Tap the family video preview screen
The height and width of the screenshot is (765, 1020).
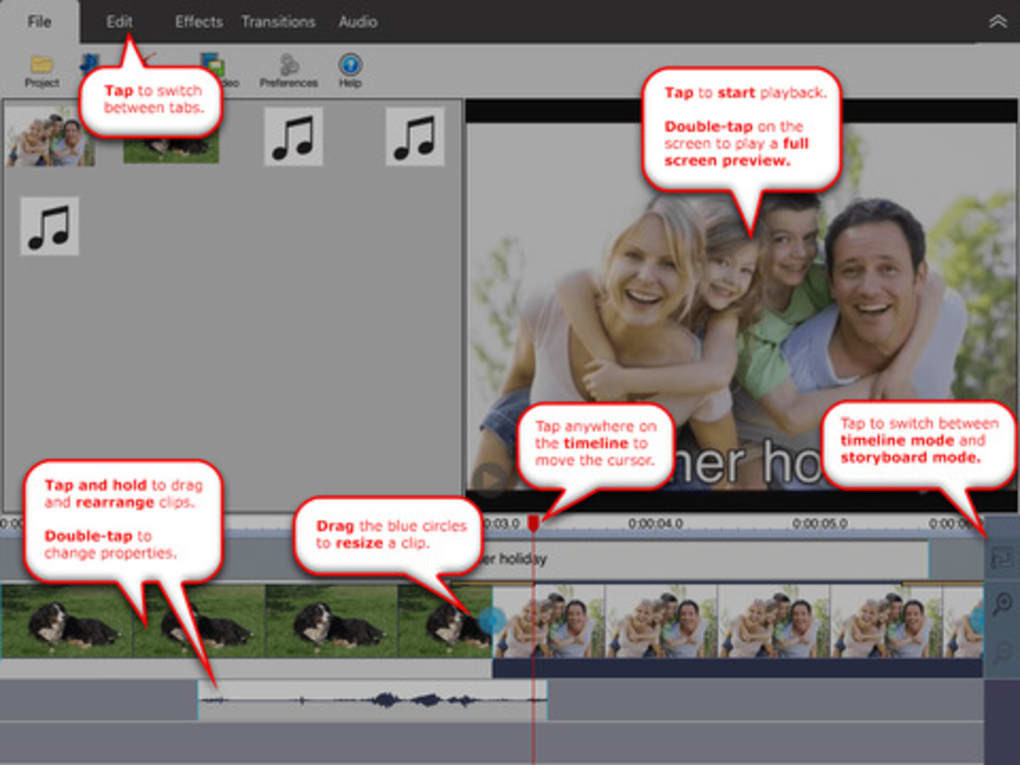pyautogui.click(x=742, y=306)
